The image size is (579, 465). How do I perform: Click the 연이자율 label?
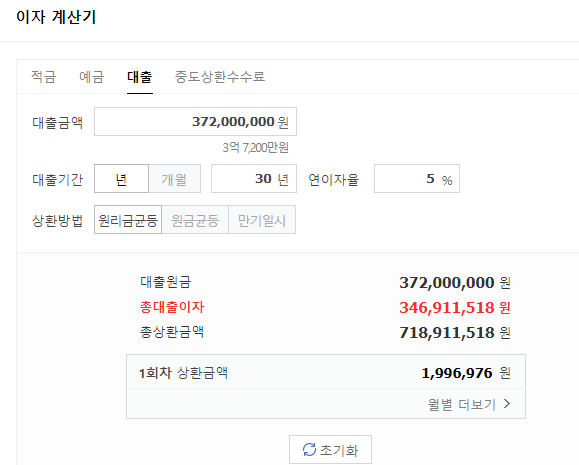tap(333, 179)
